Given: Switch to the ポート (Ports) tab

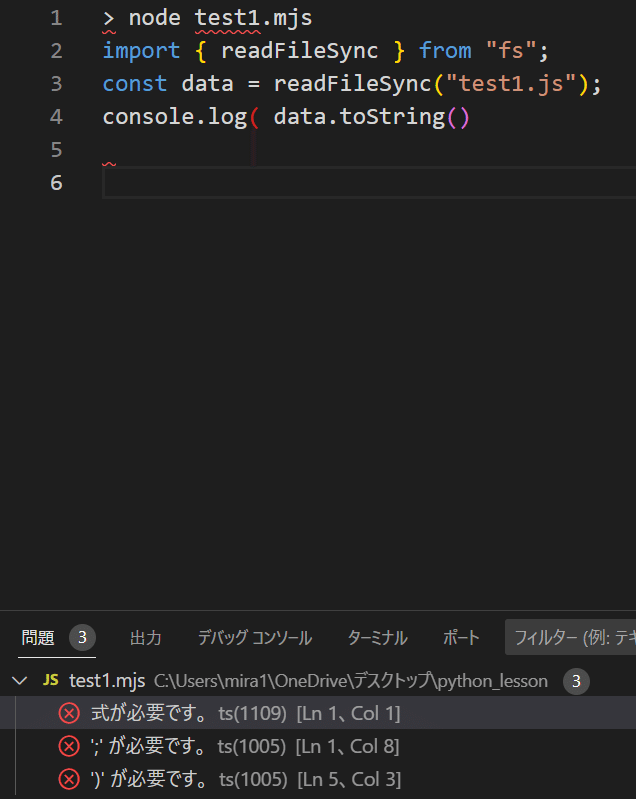Looking at the screenshot, I should coord(461,637).
